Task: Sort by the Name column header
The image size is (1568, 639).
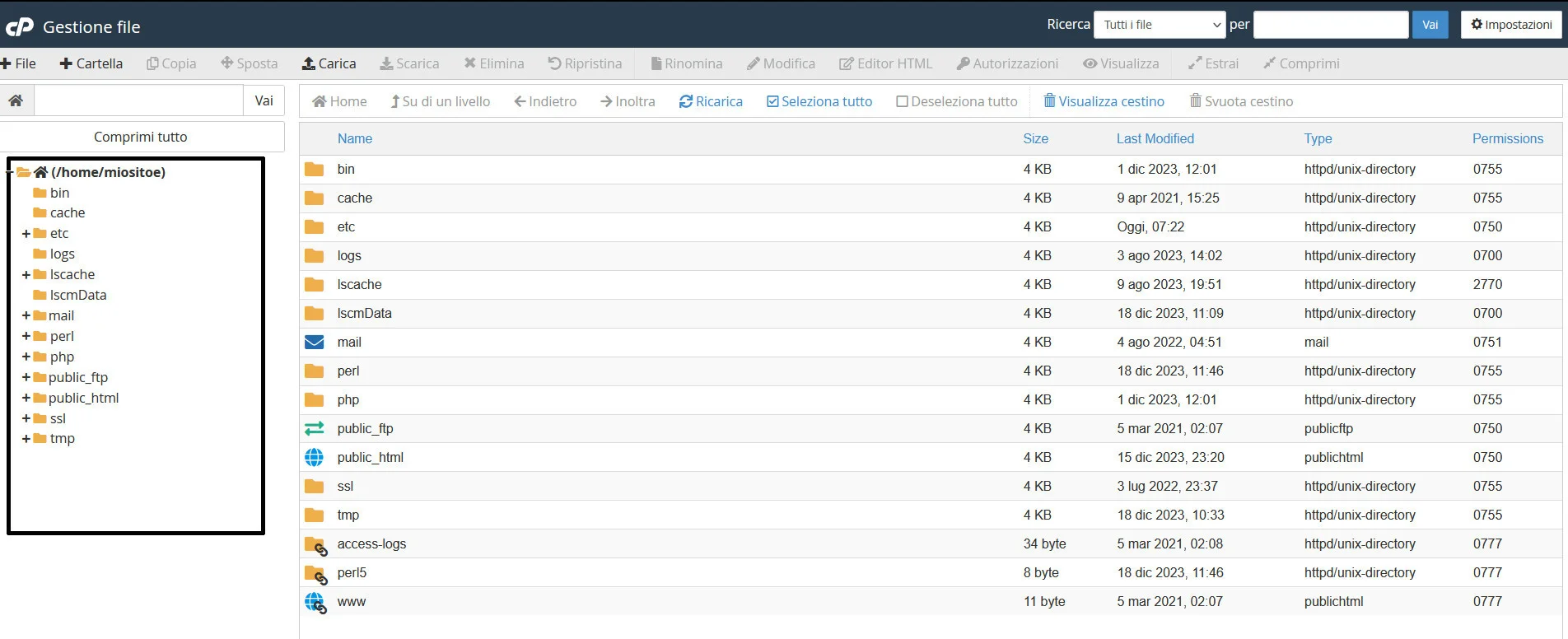Action: tap(355, 138)
